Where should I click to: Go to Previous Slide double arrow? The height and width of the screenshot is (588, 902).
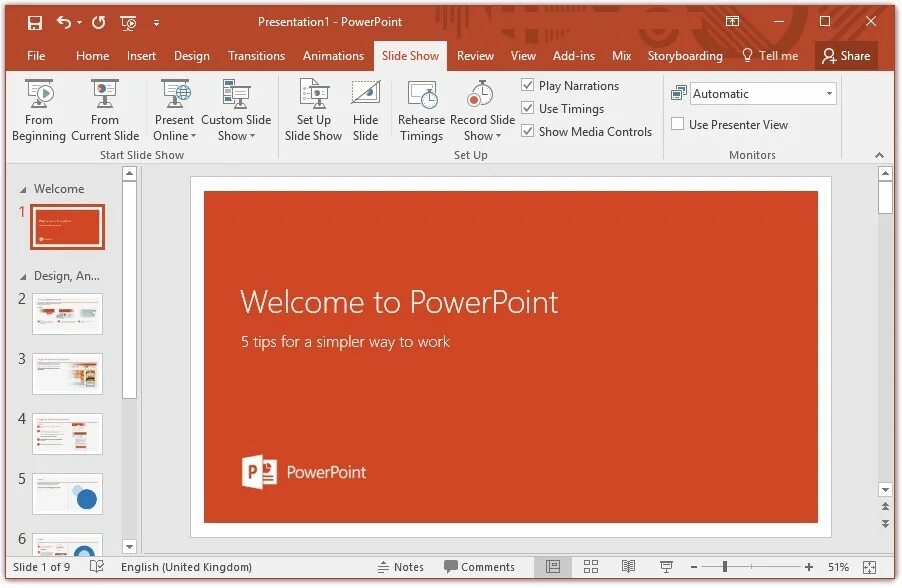click(x=885, y=506)
